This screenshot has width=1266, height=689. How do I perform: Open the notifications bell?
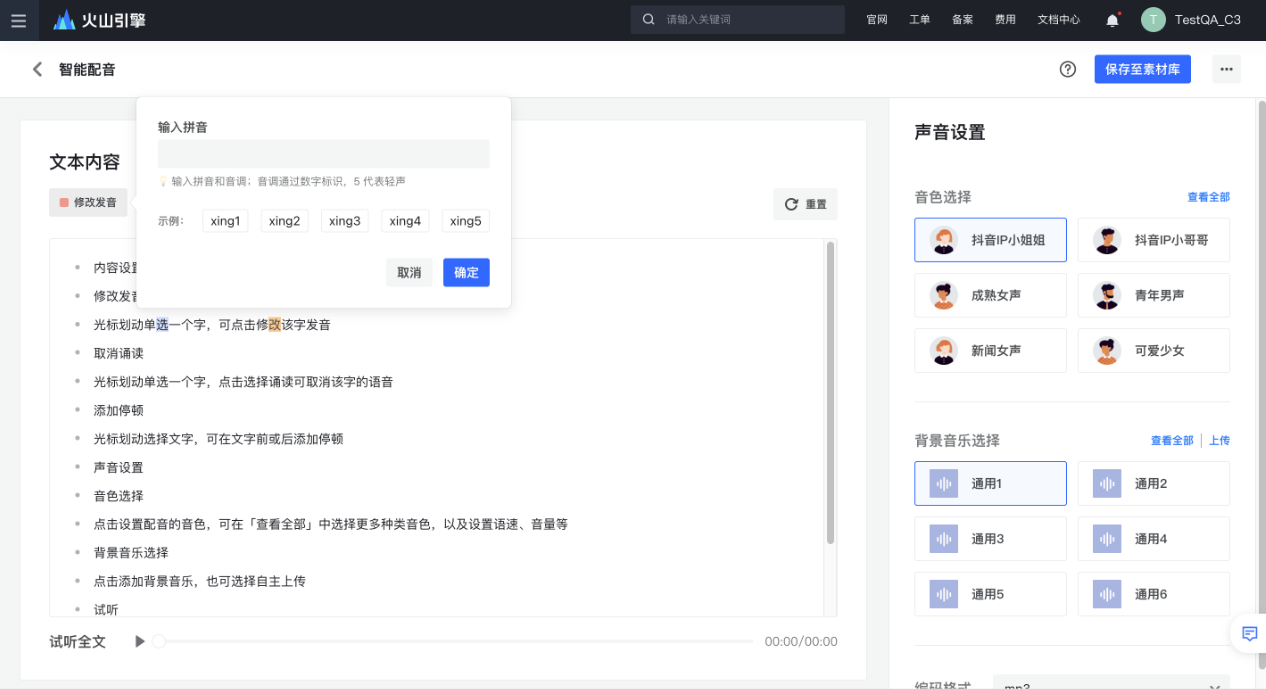[1111, 19]
